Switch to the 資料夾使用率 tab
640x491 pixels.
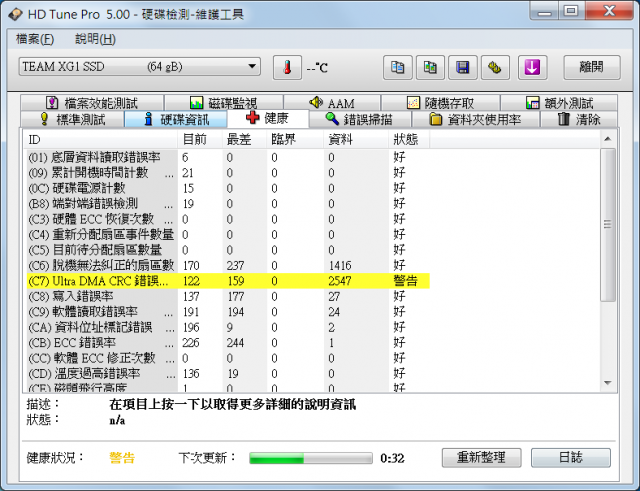click(x=476, y=119)
